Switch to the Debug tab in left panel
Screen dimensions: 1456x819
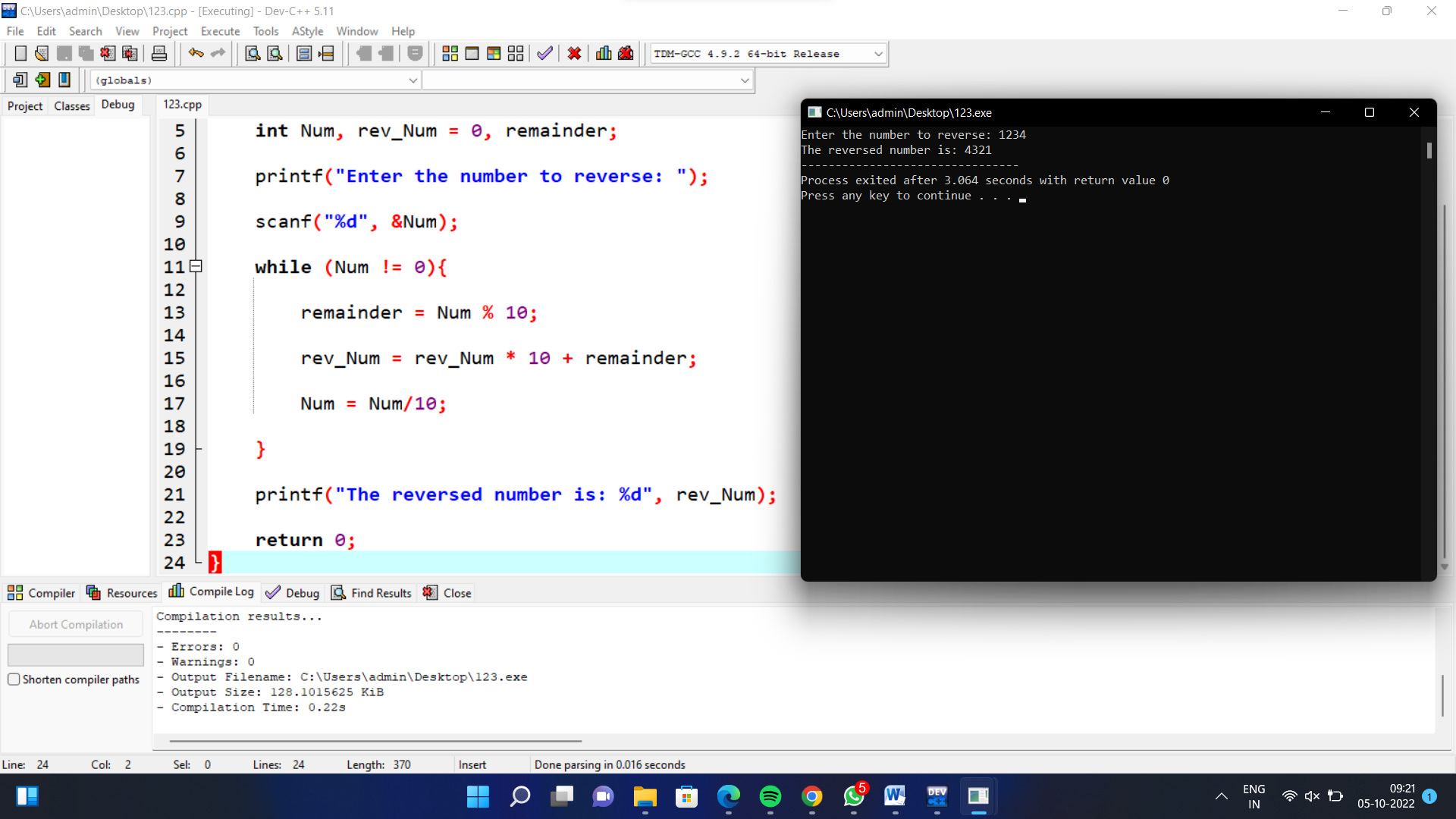118,105
